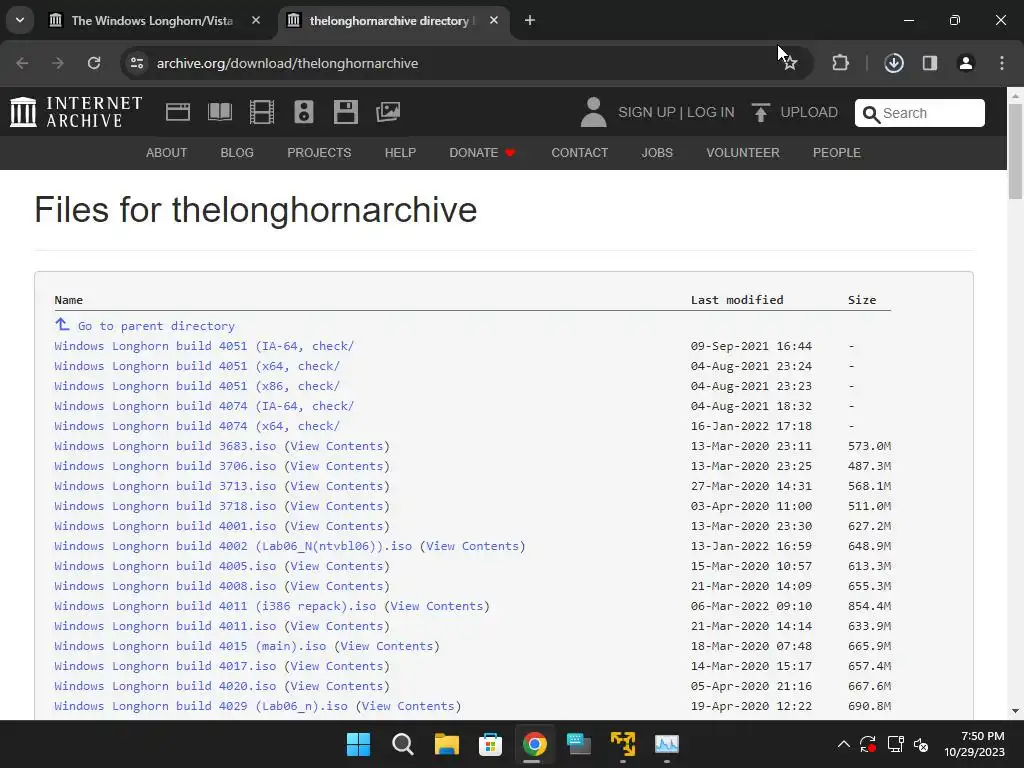
Task: View Contents of build 3706.iso
Action: [337, 466]
